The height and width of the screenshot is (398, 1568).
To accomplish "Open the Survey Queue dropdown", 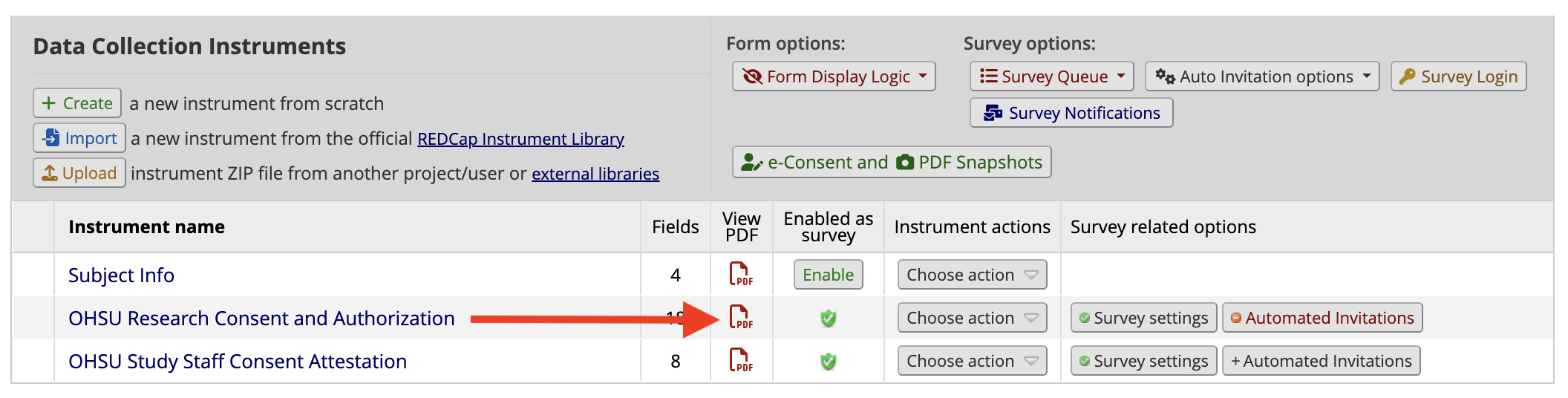I will (1052, 76).
